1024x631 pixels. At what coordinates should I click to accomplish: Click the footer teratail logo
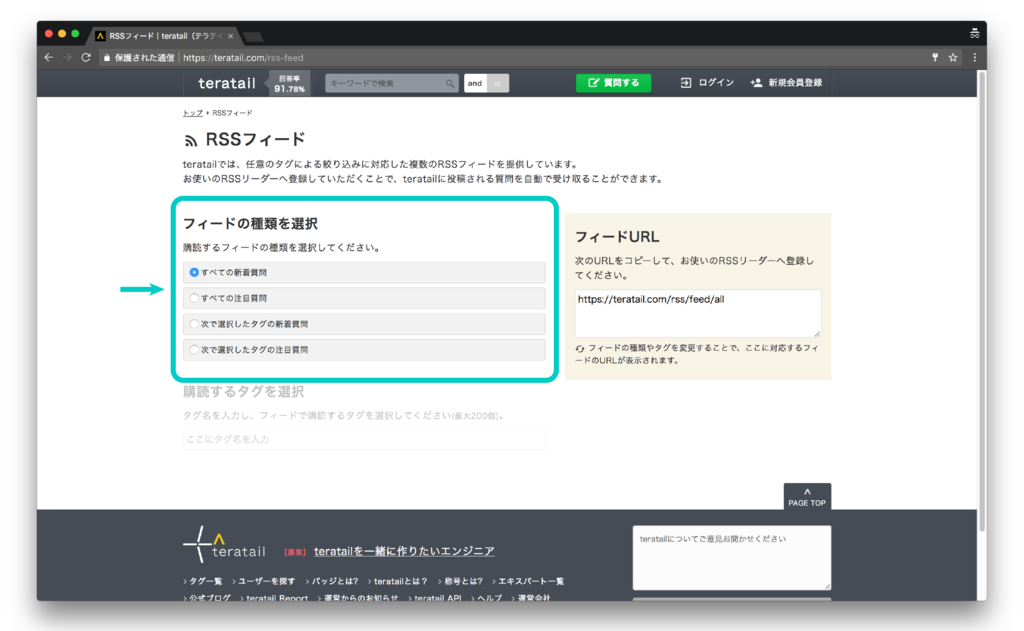(225, 545)
